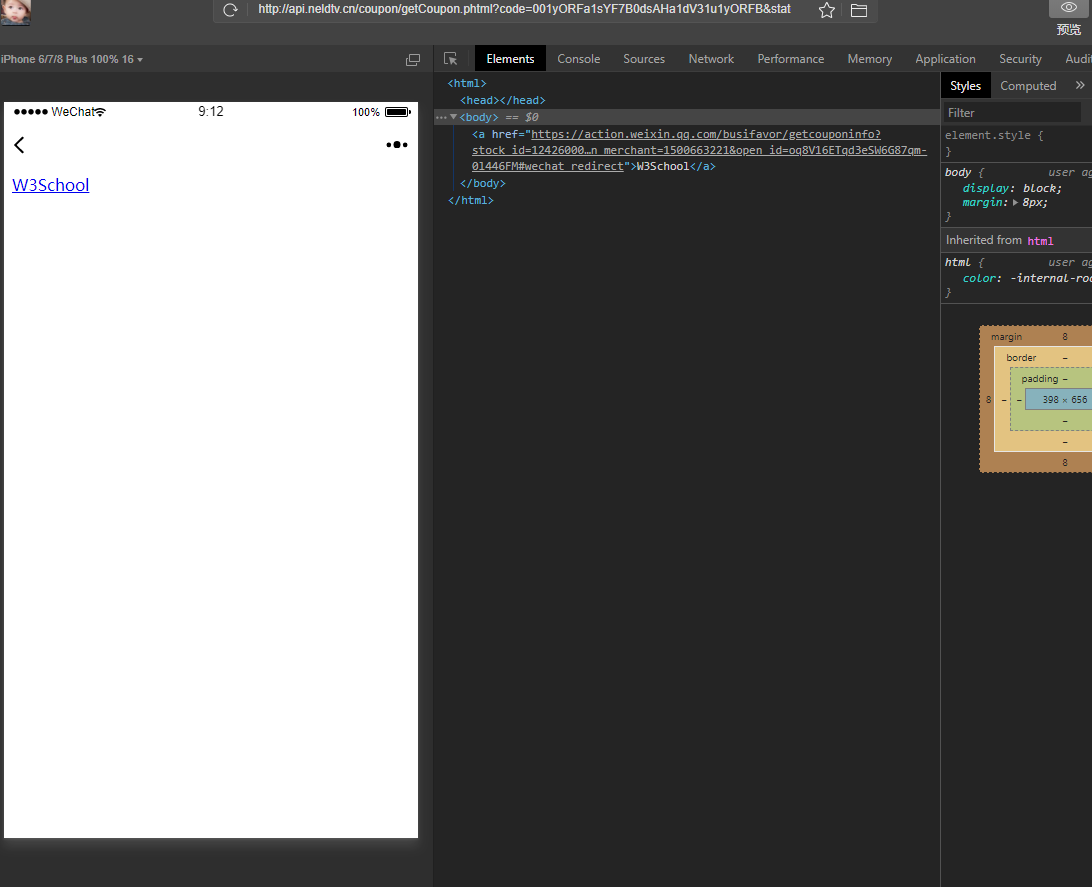The image size is (1092, 887).
Task: Select the <head></head> node
Action: click(502, 100)
